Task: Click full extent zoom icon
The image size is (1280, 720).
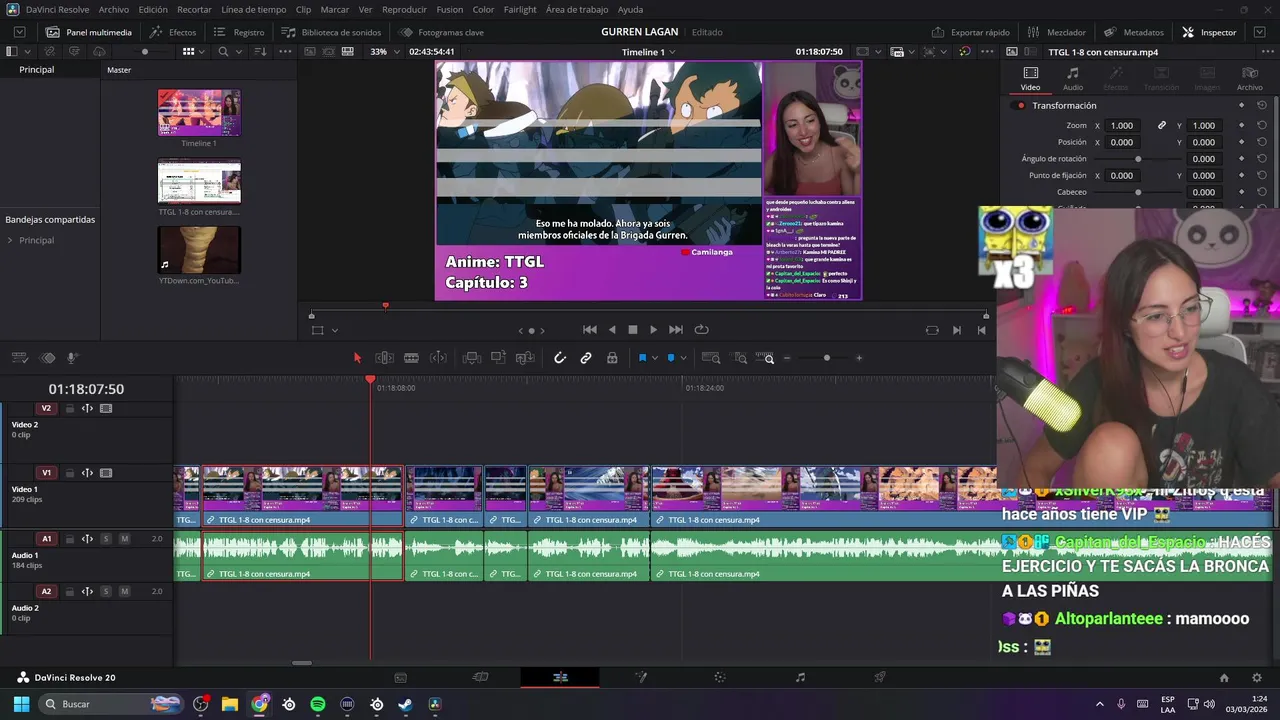Action: [711, 358]
